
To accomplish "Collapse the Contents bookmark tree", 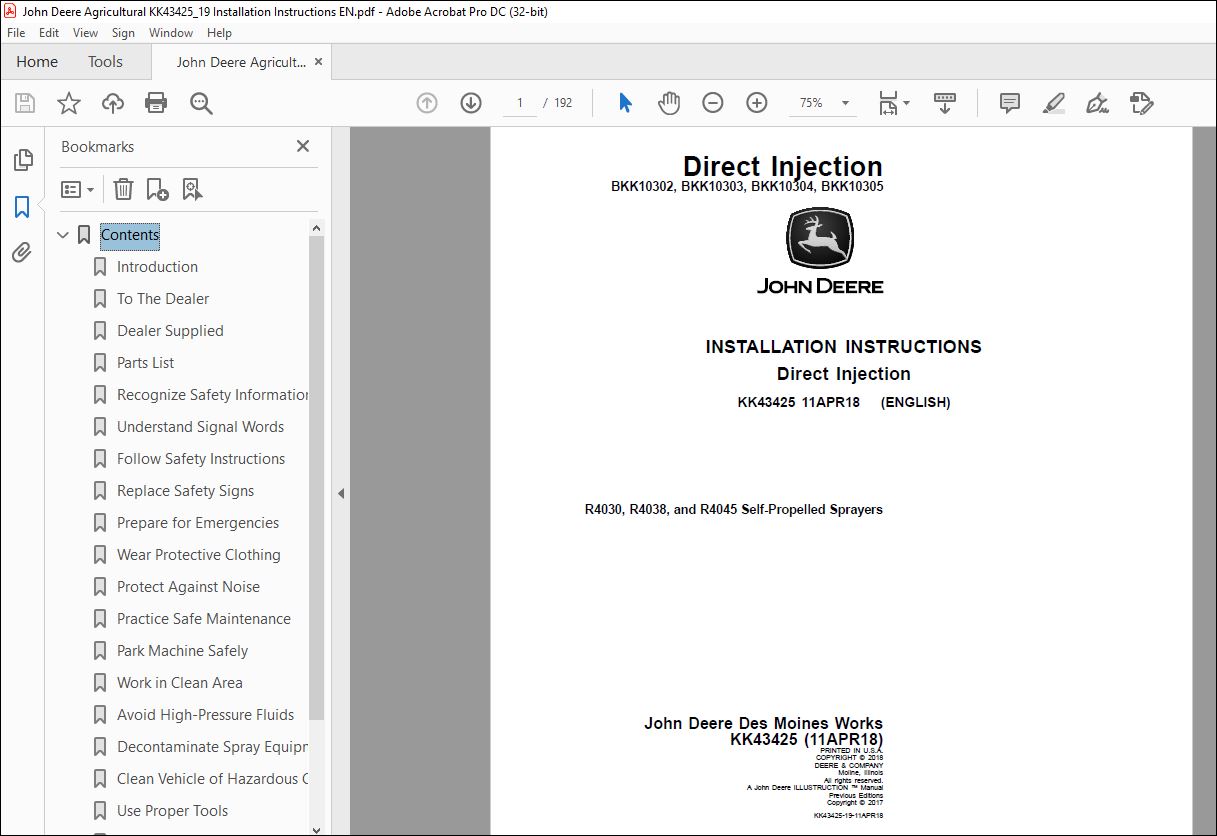I will [x=63, y=235].
